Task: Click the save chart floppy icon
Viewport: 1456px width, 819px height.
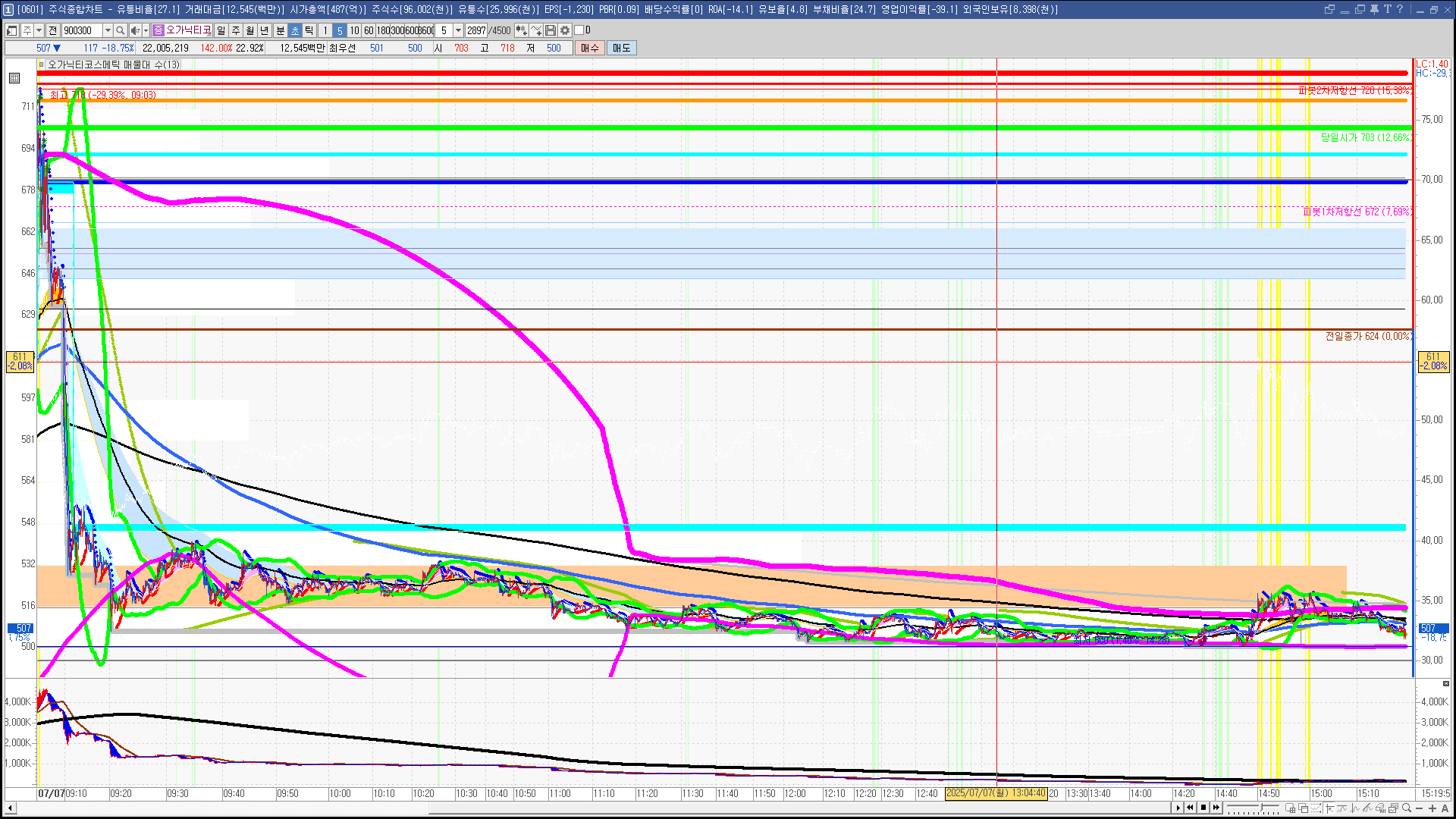Action: [551, 30]
